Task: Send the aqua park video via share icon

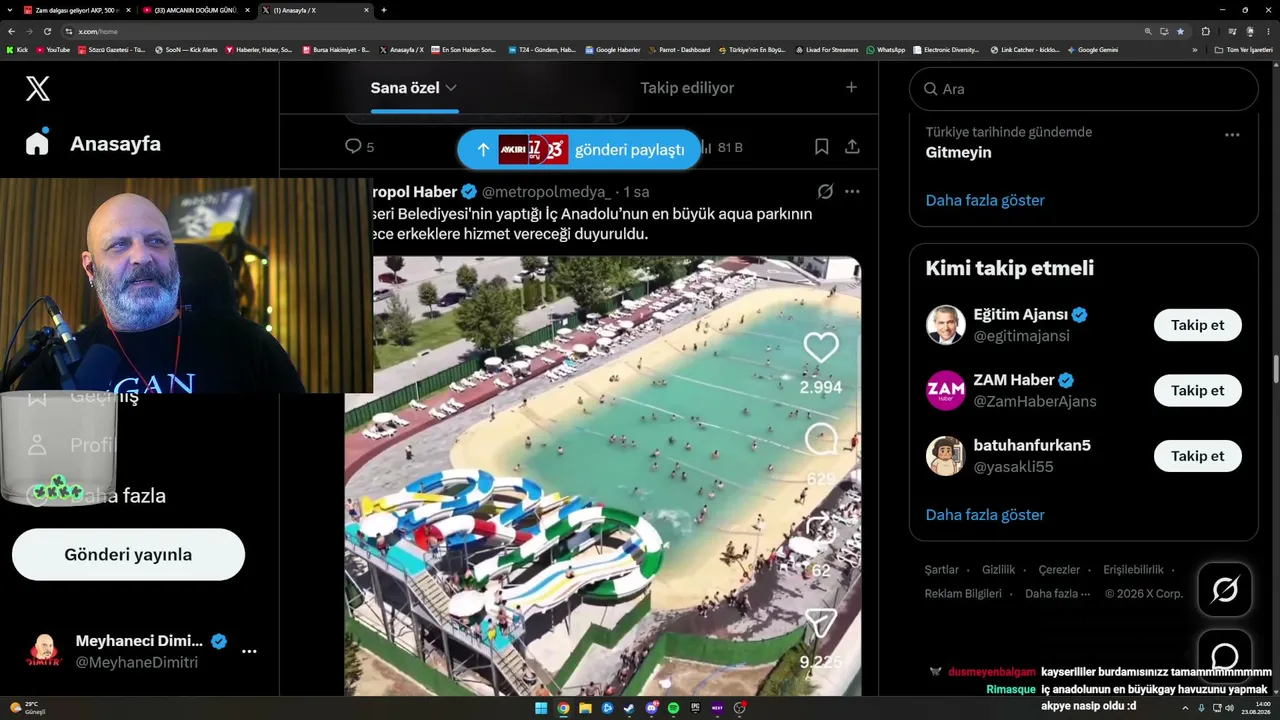Action: (821, 623)
